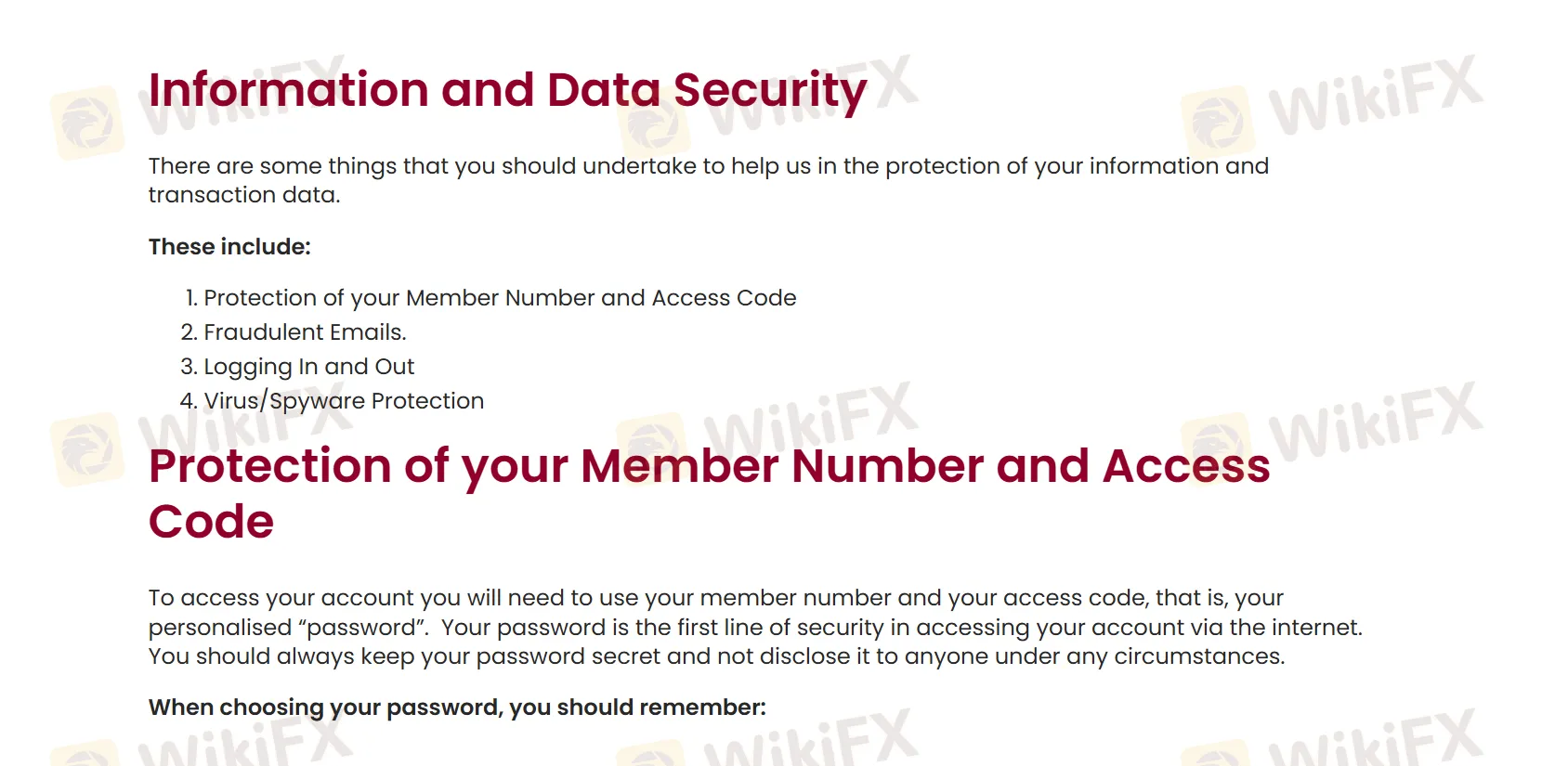Click the list number 4. marker
This screenshot has width=1568, height=766.
[189, 401]
